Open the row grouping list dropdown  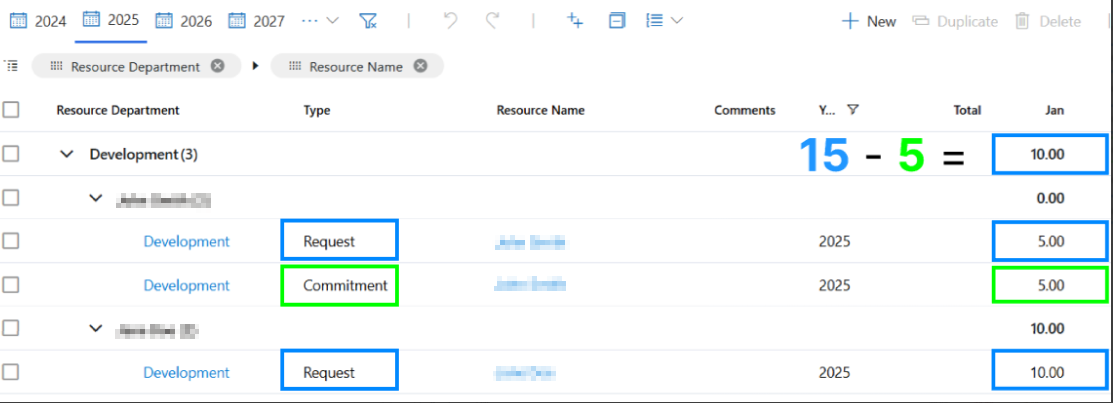tap(664, 21)
